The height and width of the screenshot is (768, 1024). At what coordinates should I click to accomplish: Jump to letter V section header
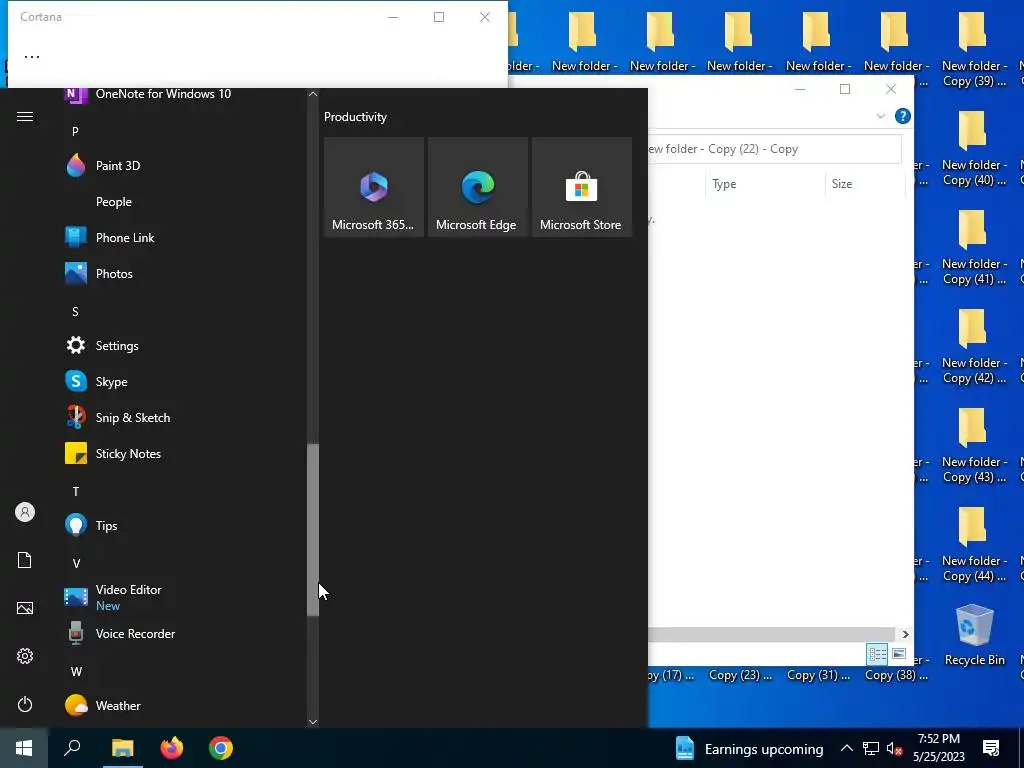point(76,563)
